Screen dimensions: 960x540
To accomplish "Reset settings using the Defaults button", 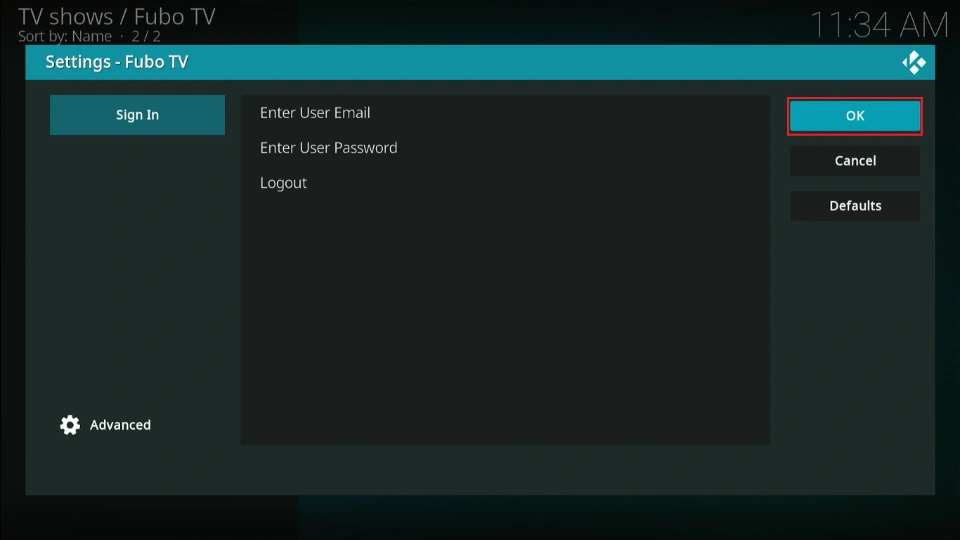I will point(854,206).
